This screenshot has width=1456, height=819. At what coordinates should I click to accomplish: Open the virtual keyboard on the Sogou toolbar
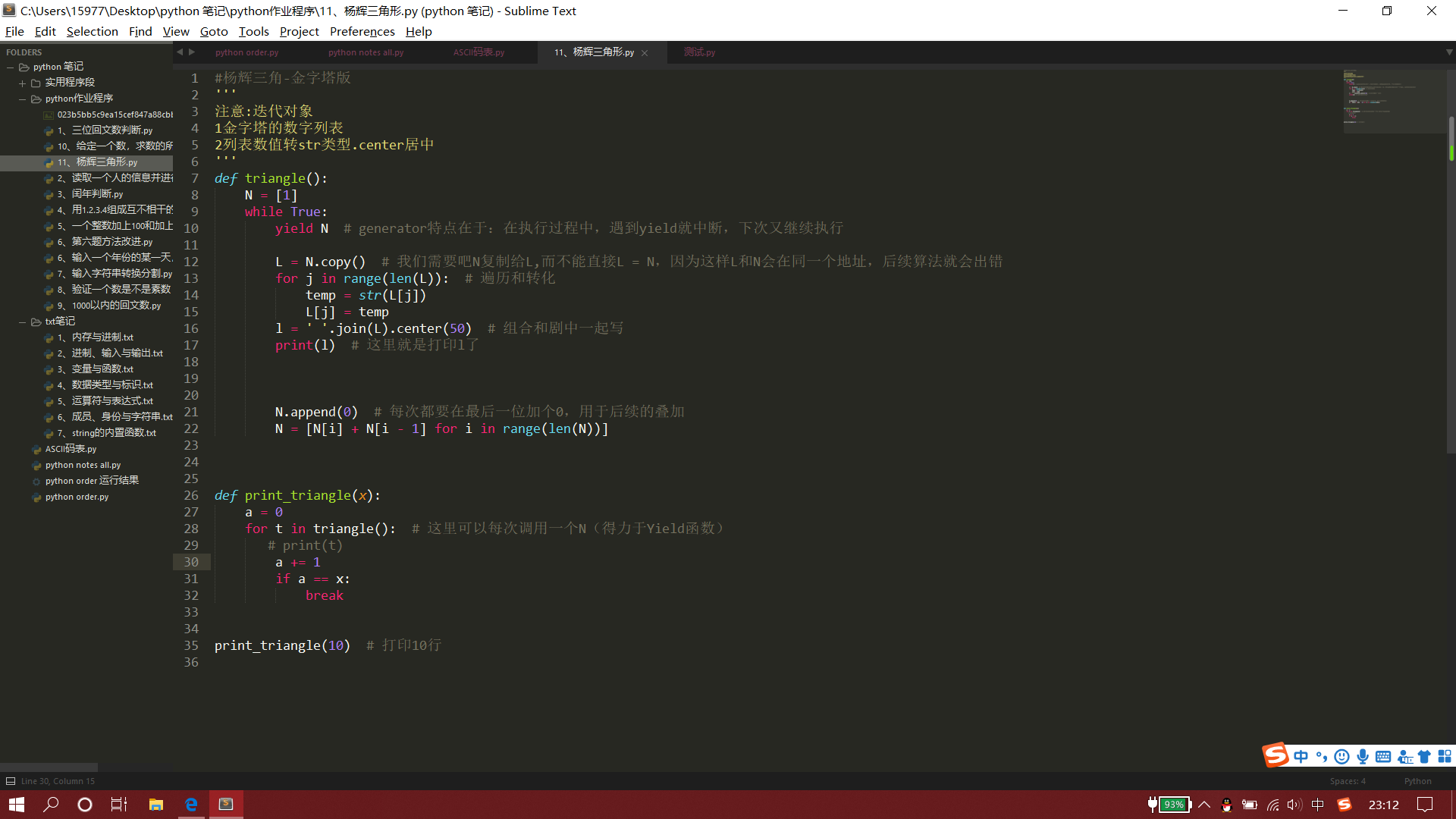[1382, 756]
